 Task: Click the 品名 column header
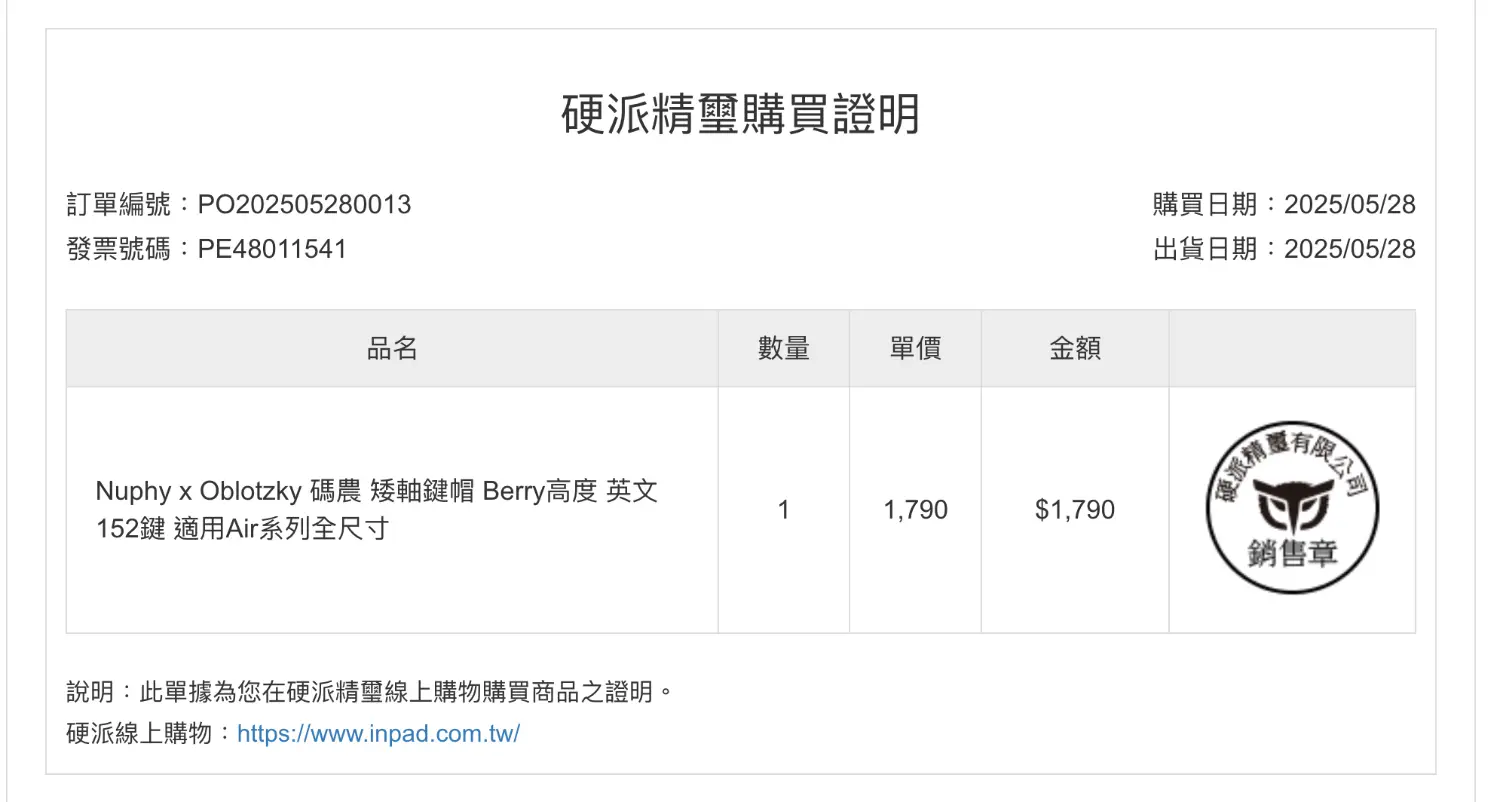point(392,348)
